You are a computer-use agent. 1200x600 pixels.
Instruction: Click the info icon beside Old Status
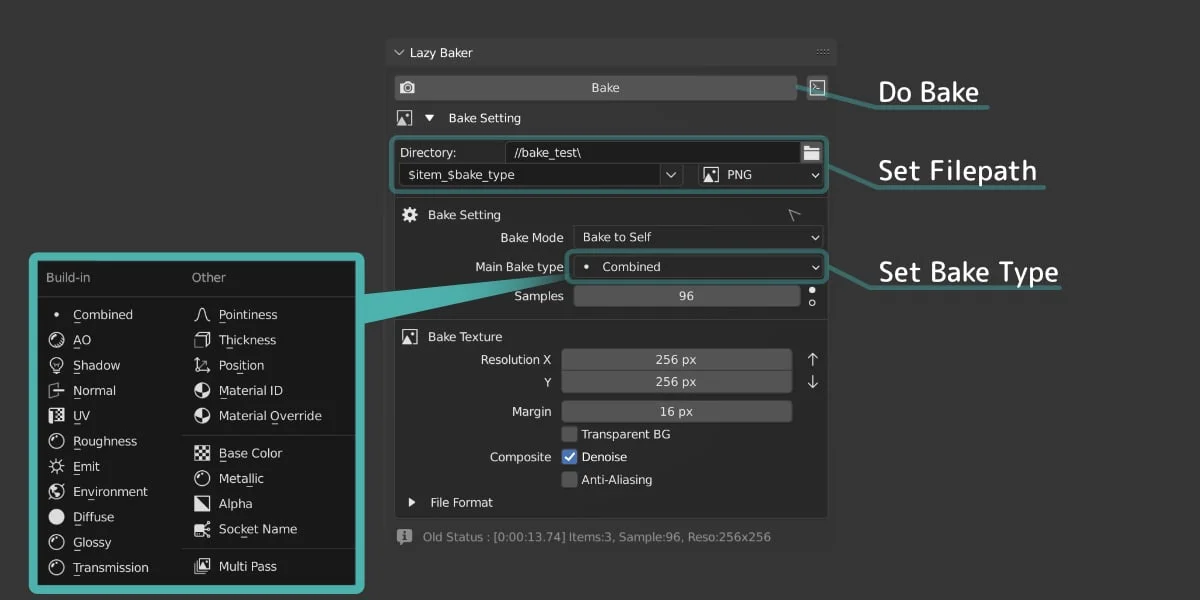(x=404, y=537)
